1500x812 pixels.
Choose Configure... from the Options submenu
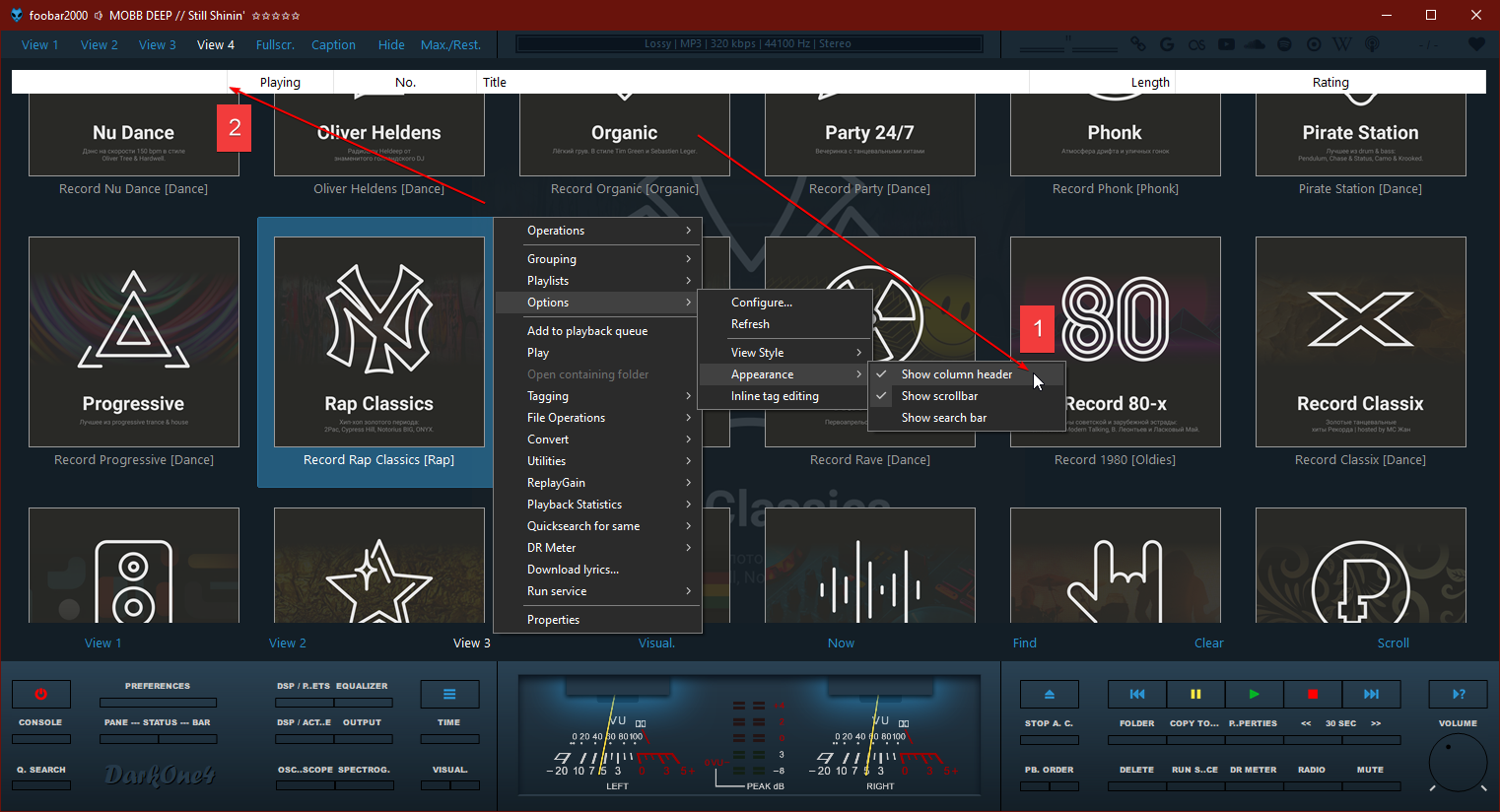[x=784, y=303]
